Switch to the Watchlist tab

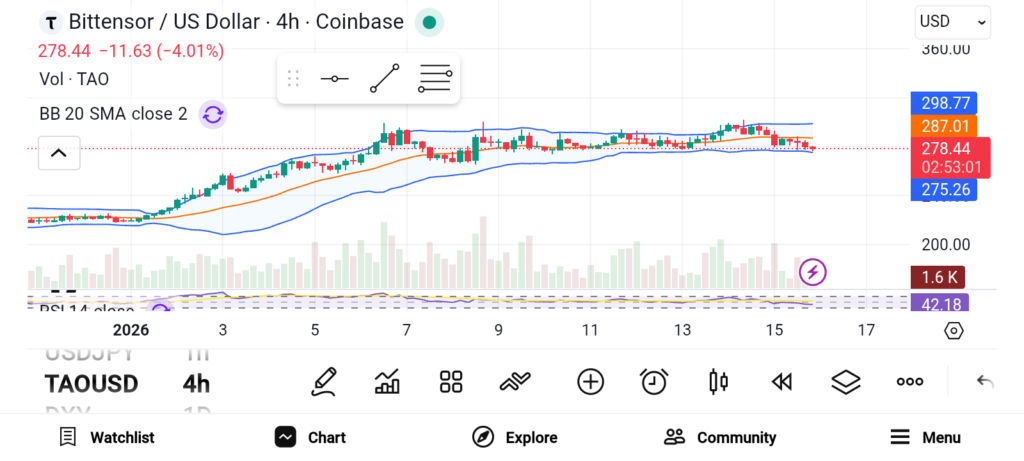pos(106,437)
